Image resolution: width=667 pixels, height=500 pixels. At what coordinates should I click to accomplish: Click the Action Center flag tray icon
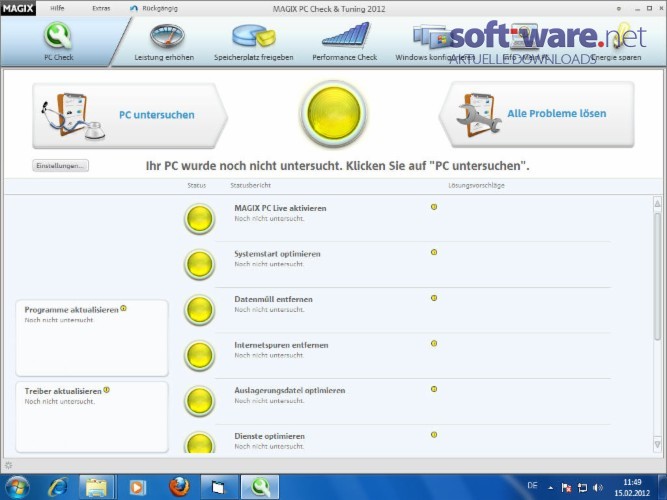click(566, 488)
